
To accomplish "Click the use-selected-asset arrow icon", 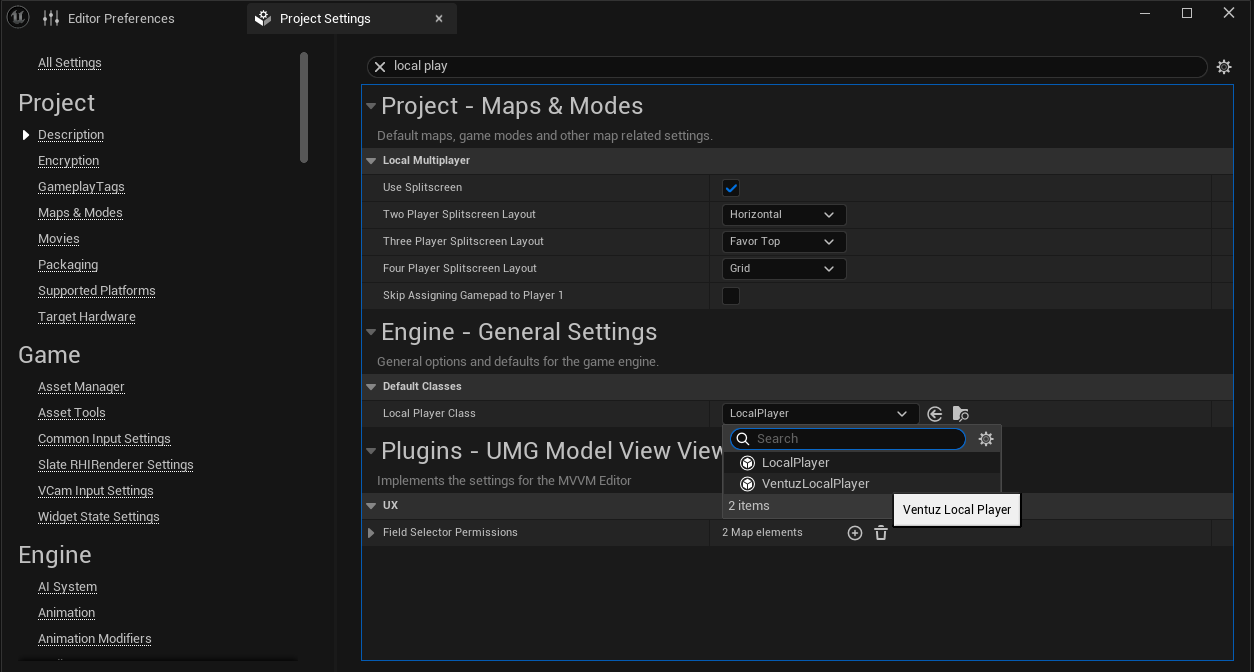I will (935, 414).
